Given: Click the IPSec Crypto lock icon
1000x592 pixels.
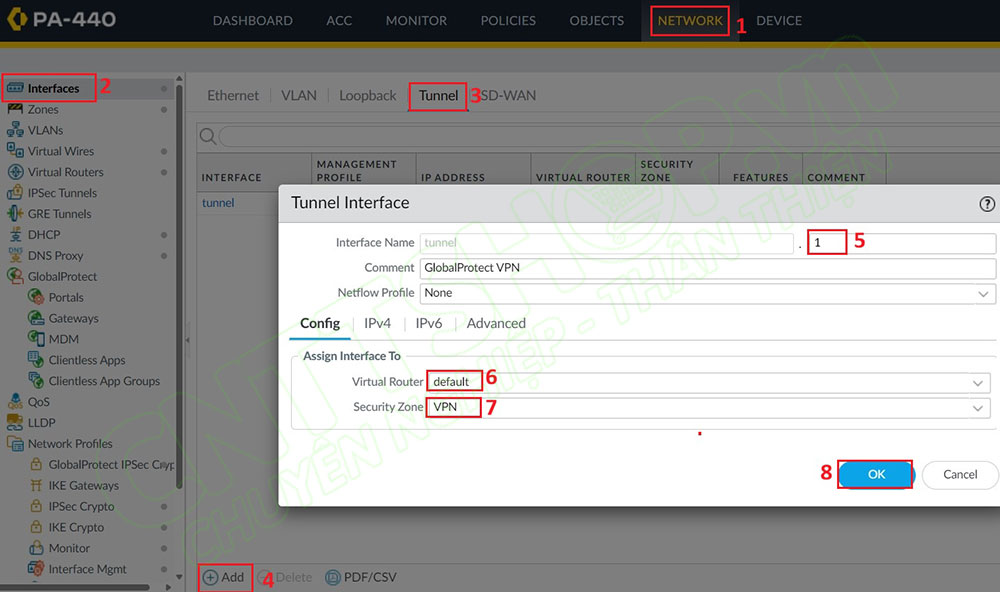Looking at the screenshot, I should (x=36, y=506).
